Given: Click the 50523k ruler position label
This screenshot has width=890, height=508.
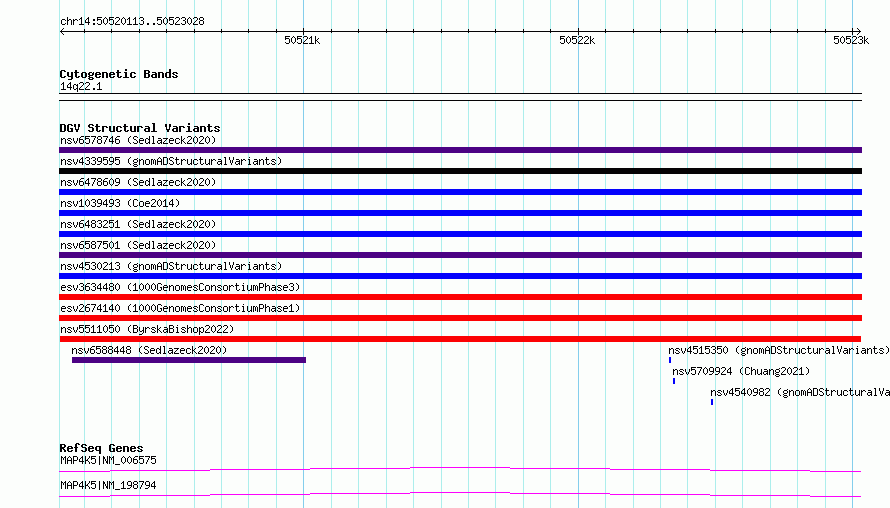Looking at the screenshot, I should point(851,40).
